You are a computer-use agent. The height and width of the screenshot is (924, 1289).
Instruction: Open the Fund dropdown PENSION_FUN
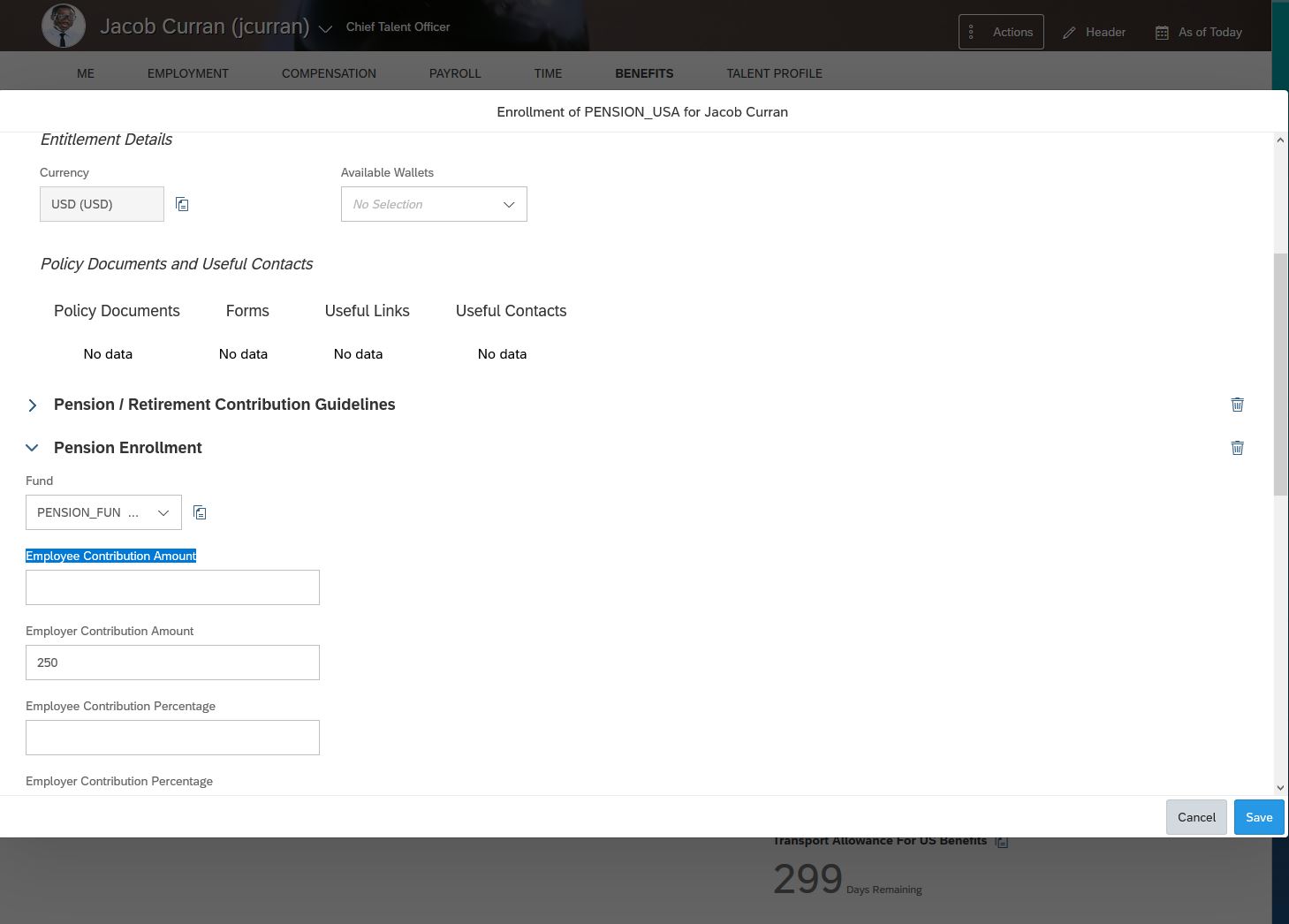(x=103, y=512)
